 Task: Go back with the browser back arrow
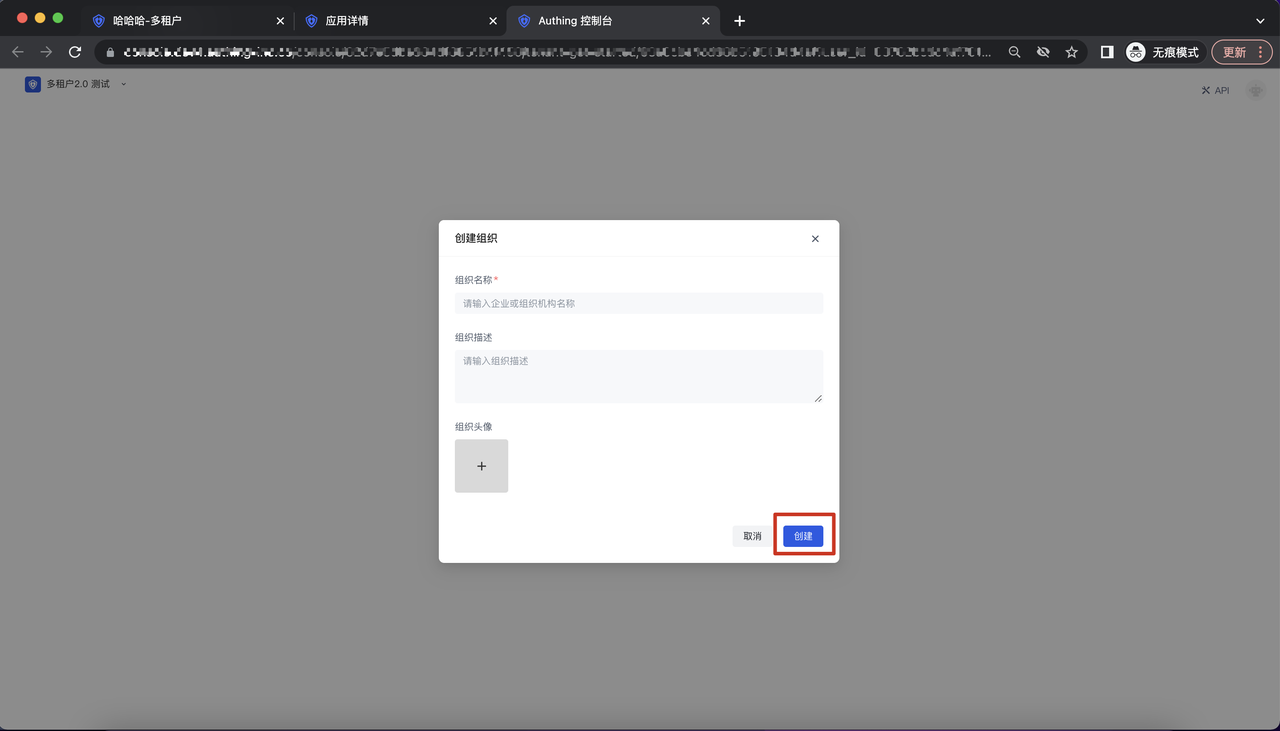tap(18, 52)
